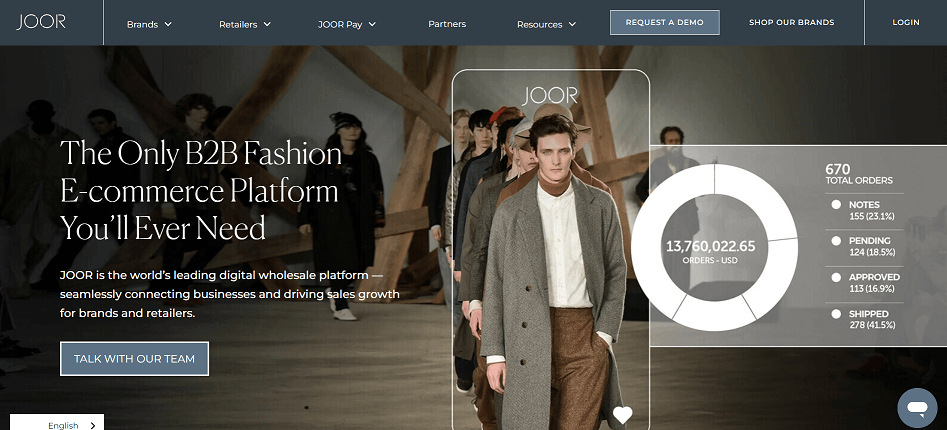Expand the Retailers menu chevron

pos(267,24)
